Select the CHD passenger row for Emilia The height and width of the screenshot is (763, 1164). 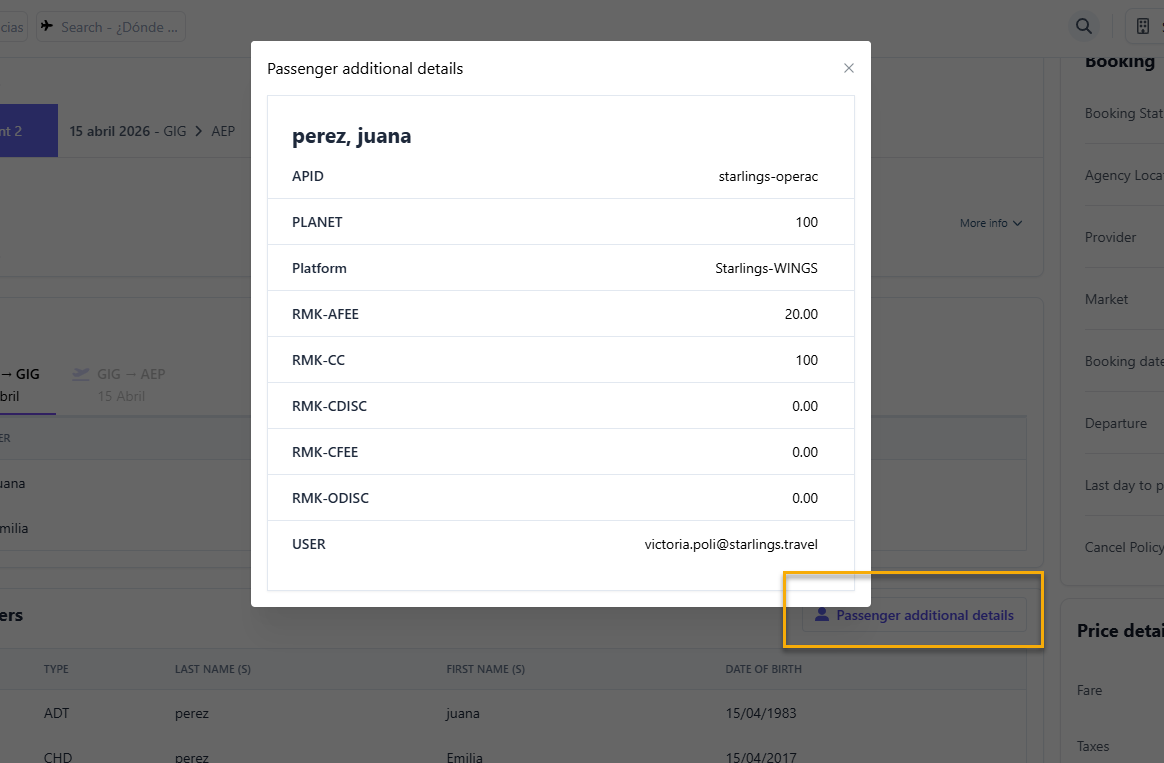pyautogui.click(x=462, y=757)
